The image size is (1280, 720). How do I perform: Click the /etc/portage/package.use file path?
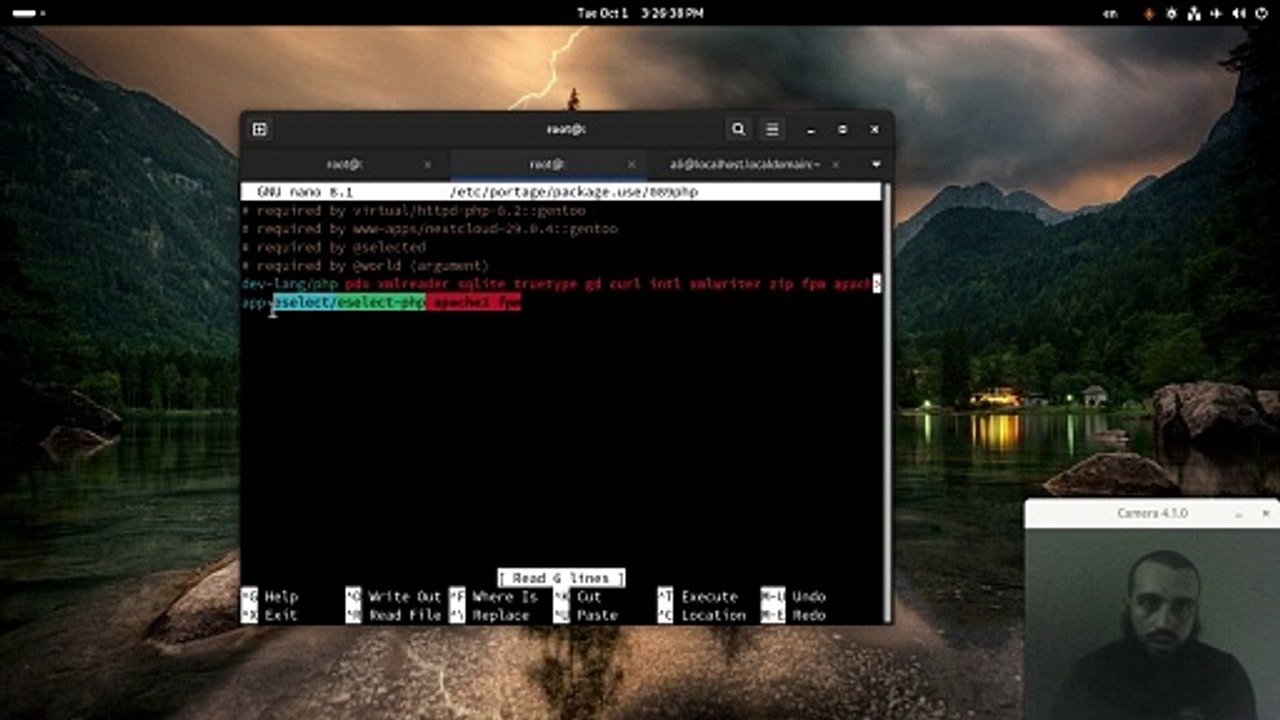point(574,192)
